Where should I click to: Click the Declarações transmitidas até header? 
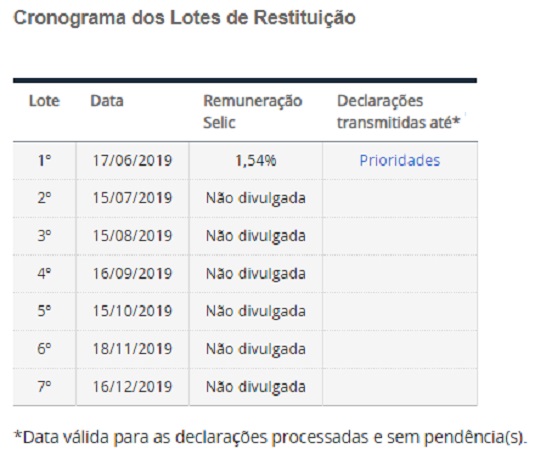[x=399, y=111]
